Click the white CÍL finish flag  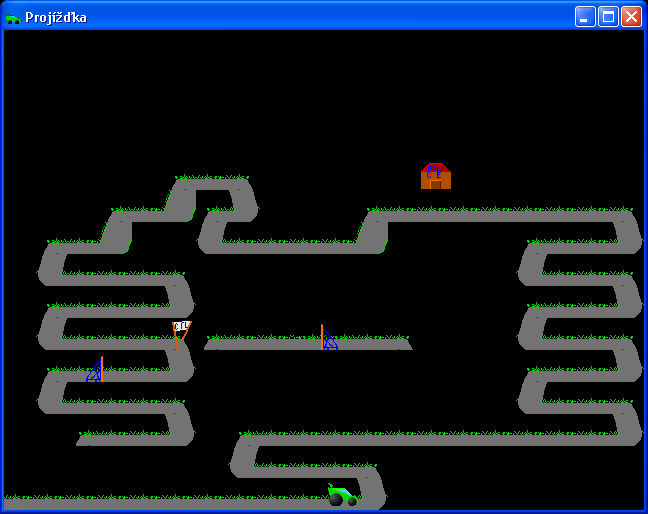tap(181, 326)
